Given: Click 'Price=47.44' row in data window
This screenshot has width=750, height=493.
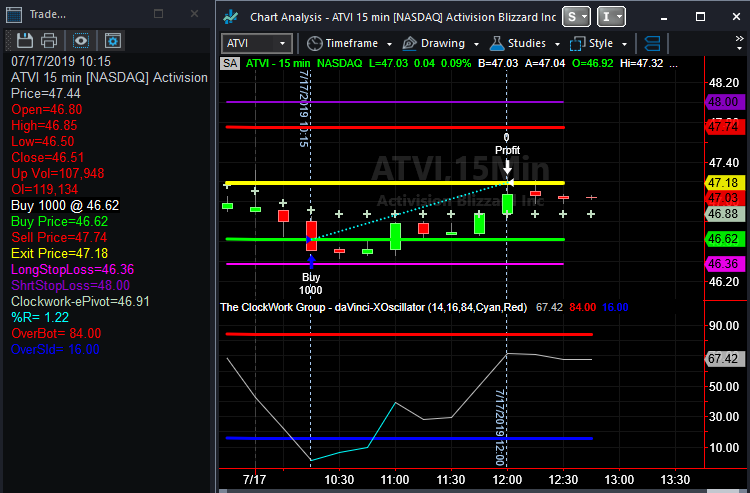Looking at the screenshot, I should coord(46,93).
